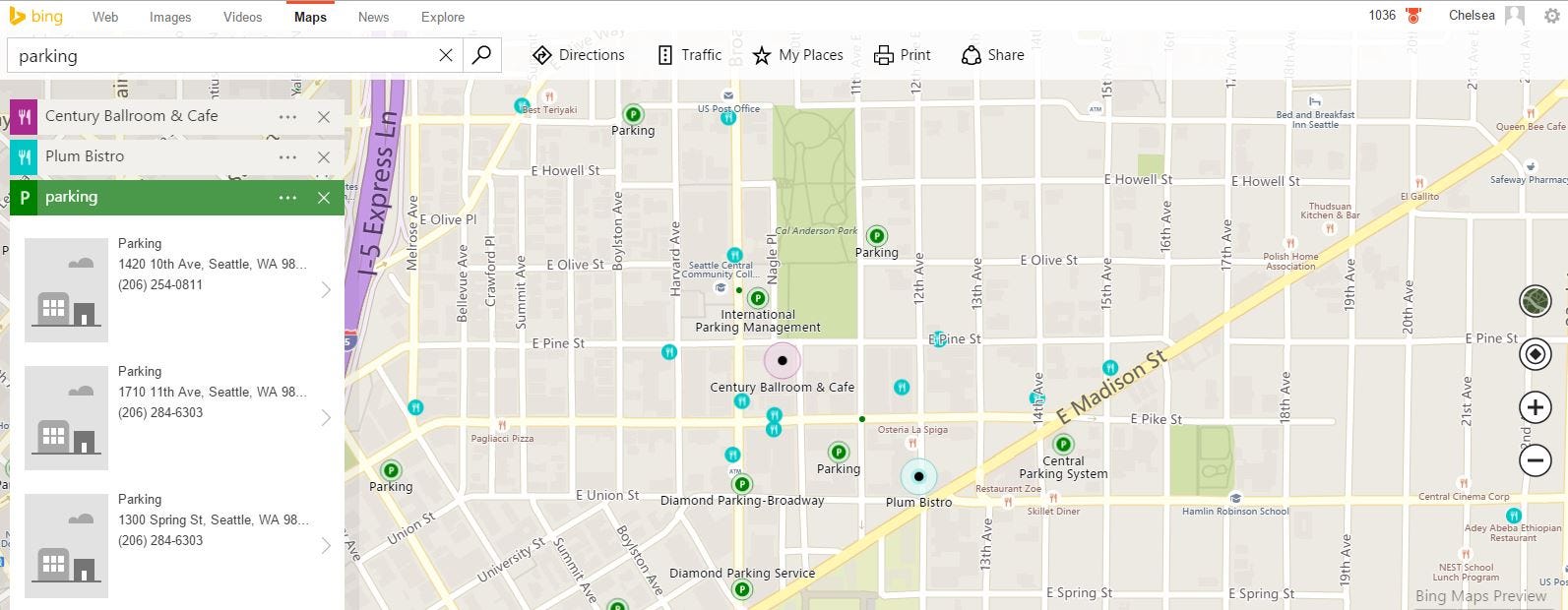Screen dimensions: 1568x610
Task: Click Hamlin Robinson School label
Action: (1235, 511)
